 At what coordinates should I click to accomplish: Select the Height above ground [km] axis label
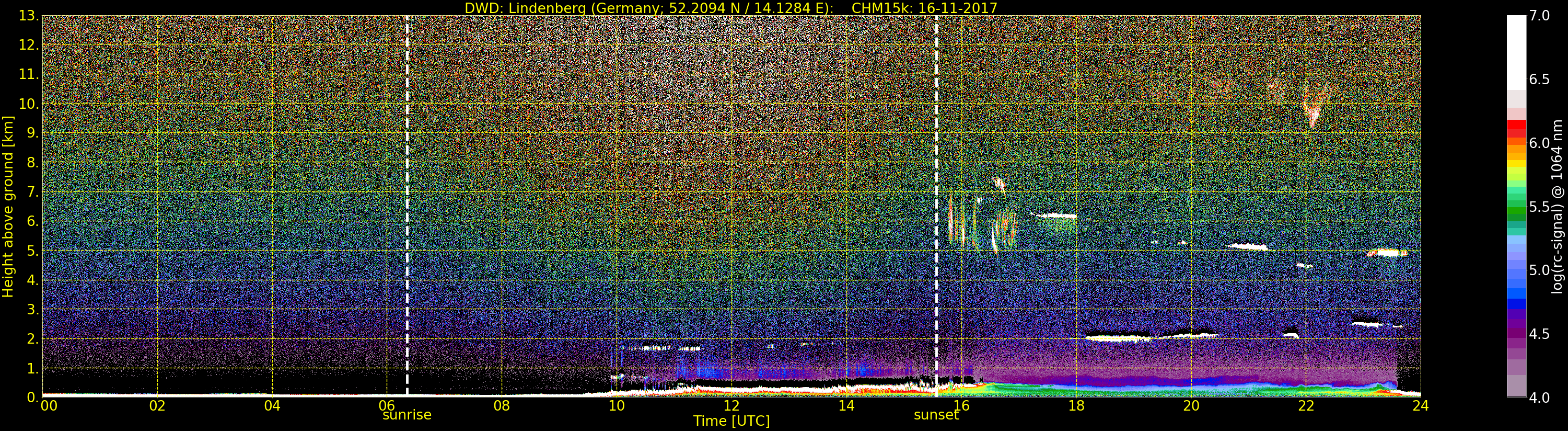pyautogui.click(x=8, y=206)
